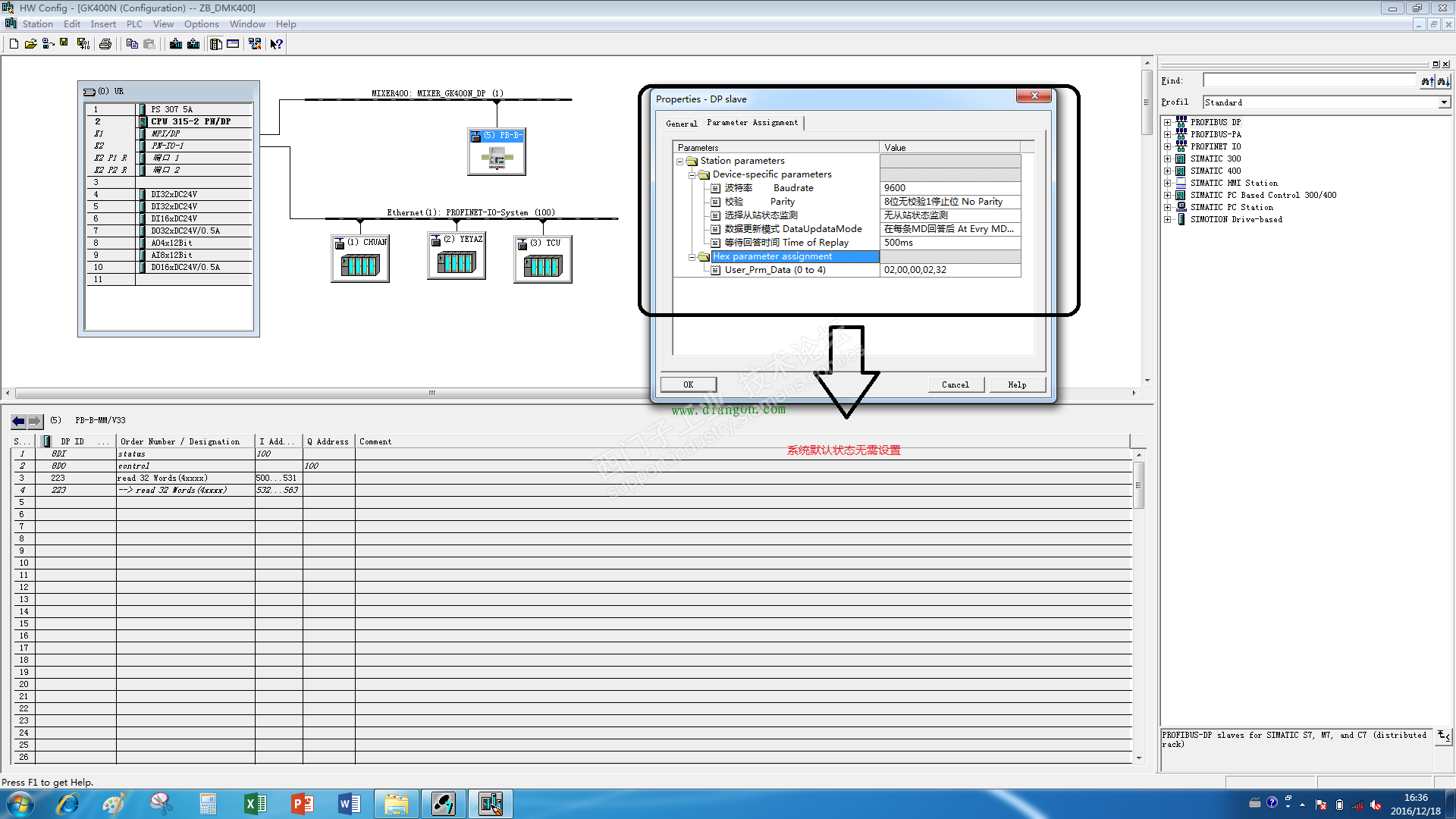Open the PLC menu
The width and height of the screenshot is (1456, 819).
click(134, 24)
